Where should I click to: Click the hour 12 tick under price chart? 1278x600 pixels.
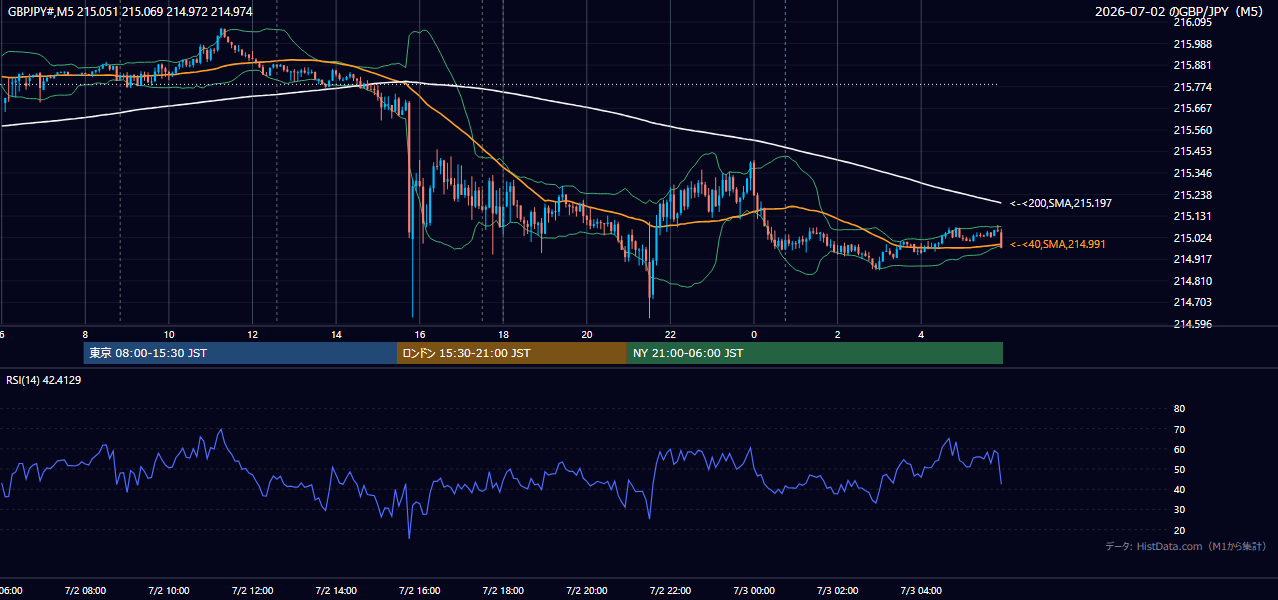coord(252,334)
